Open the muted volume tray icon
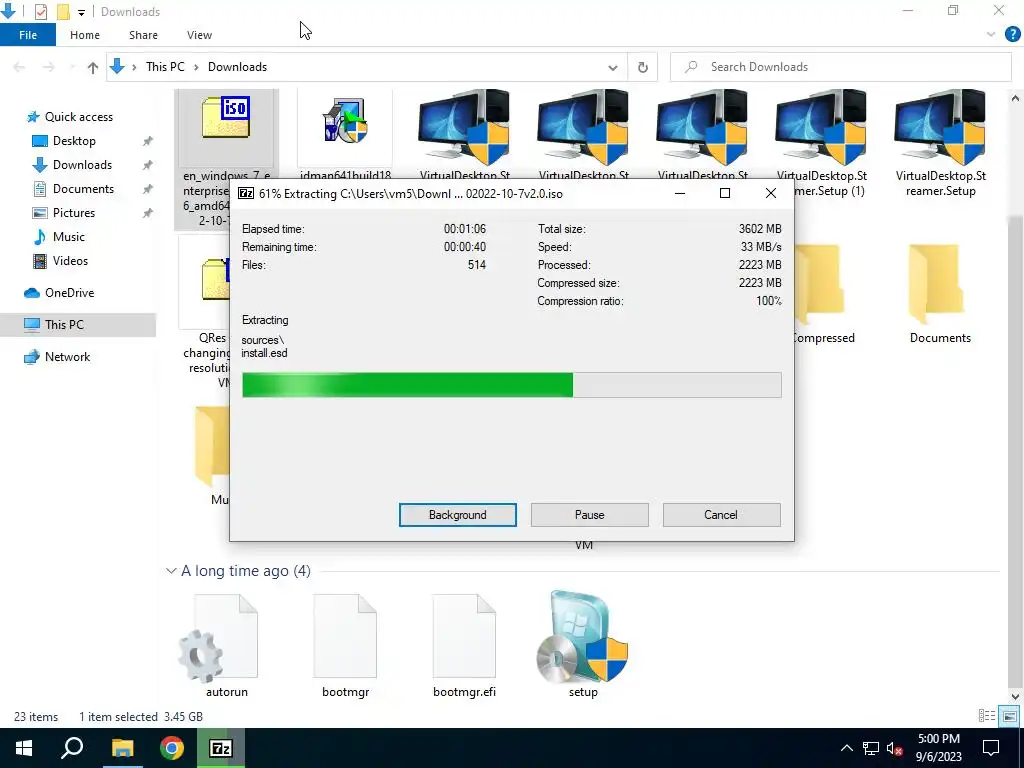This screenshot has width=1024, height=768. (x=895, y=748)
